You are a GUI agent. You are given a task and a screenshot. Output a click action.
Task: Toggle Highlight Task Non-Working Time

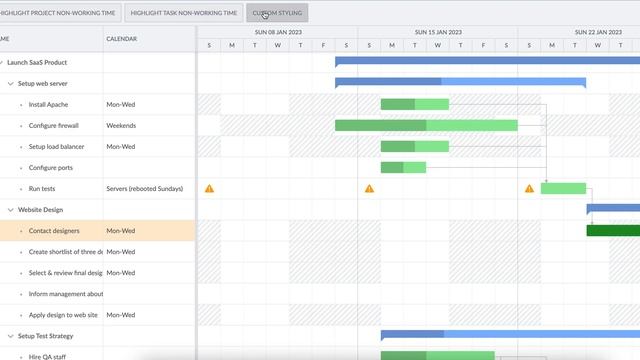click(x=184, y=13)
